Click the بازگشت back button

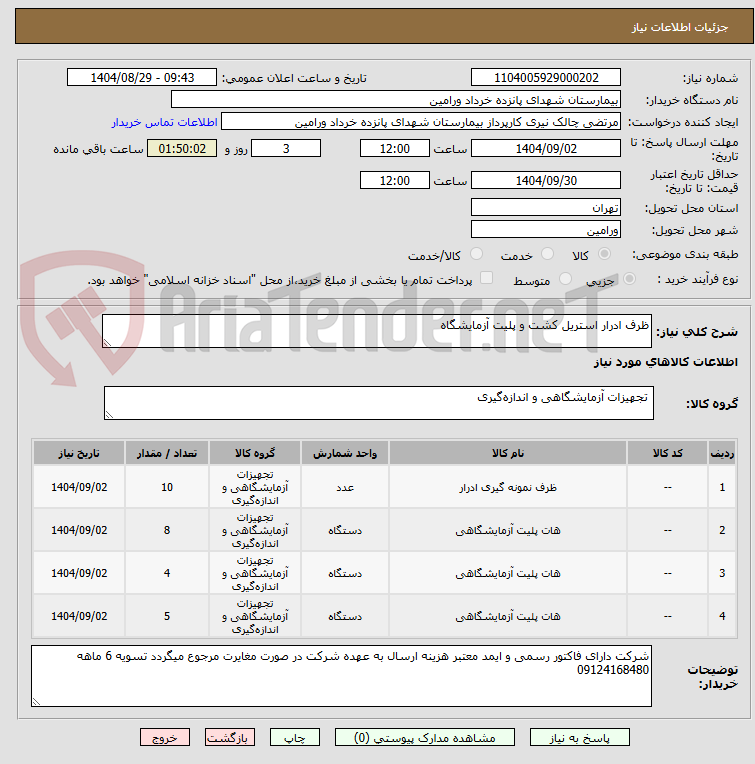[x=229, y=738]
